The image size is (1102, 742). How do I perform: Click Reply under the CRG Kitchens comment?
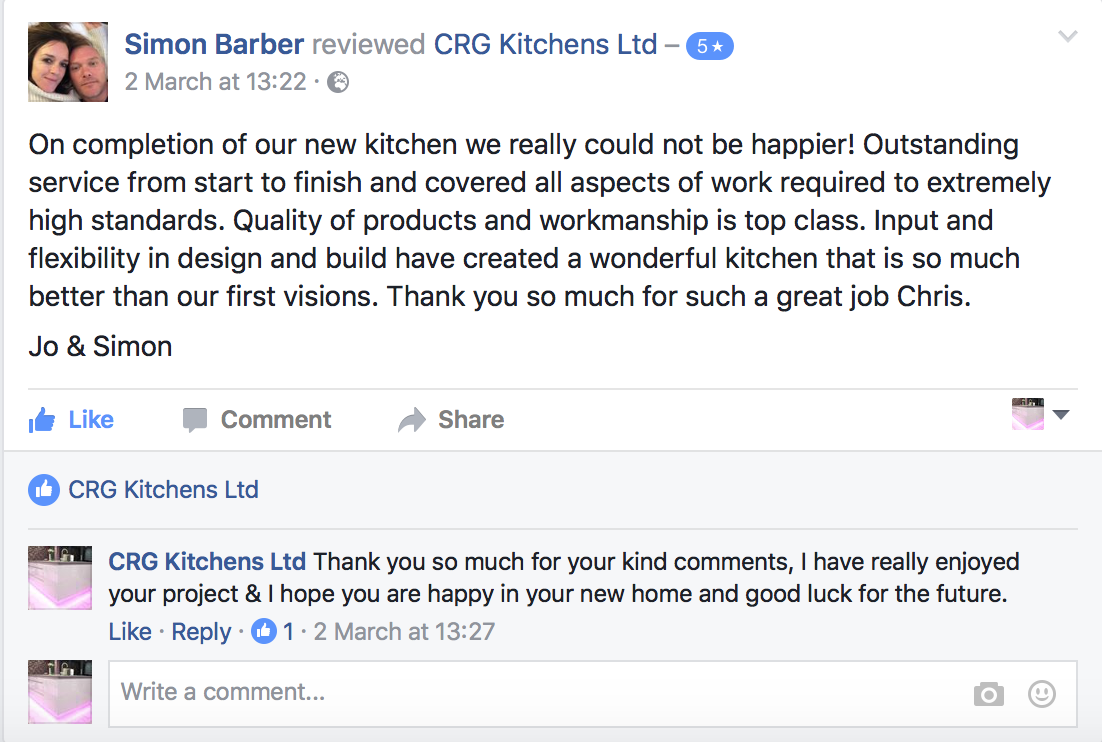point(201,632)
